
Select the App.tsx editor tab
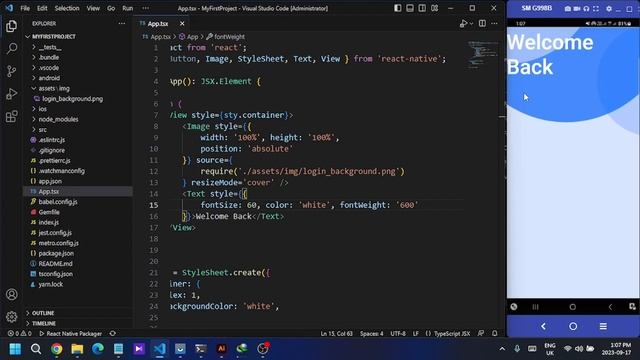point(157,24)
